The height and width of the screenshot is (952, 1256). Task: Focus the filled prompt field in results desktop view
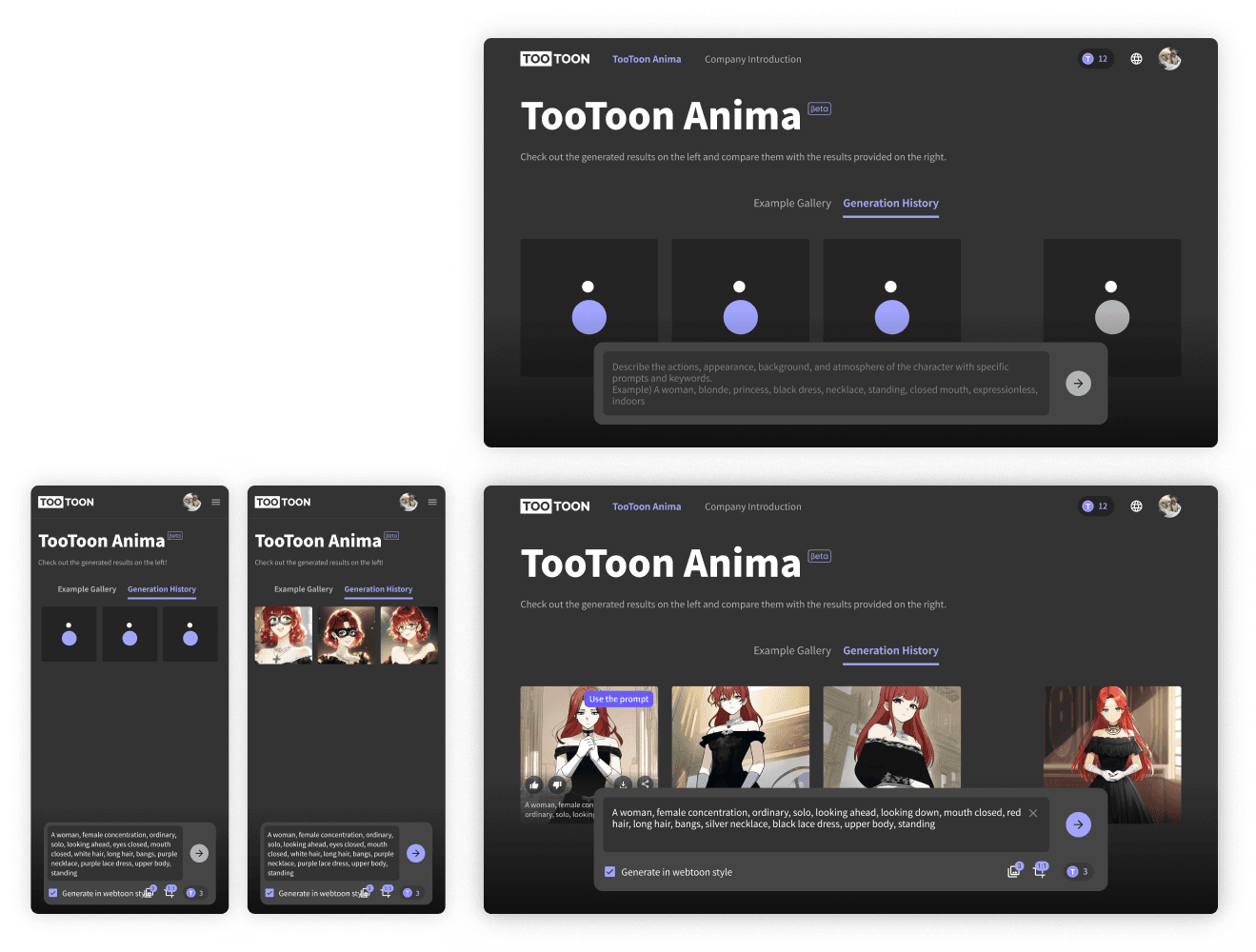(x=826, y=824)
